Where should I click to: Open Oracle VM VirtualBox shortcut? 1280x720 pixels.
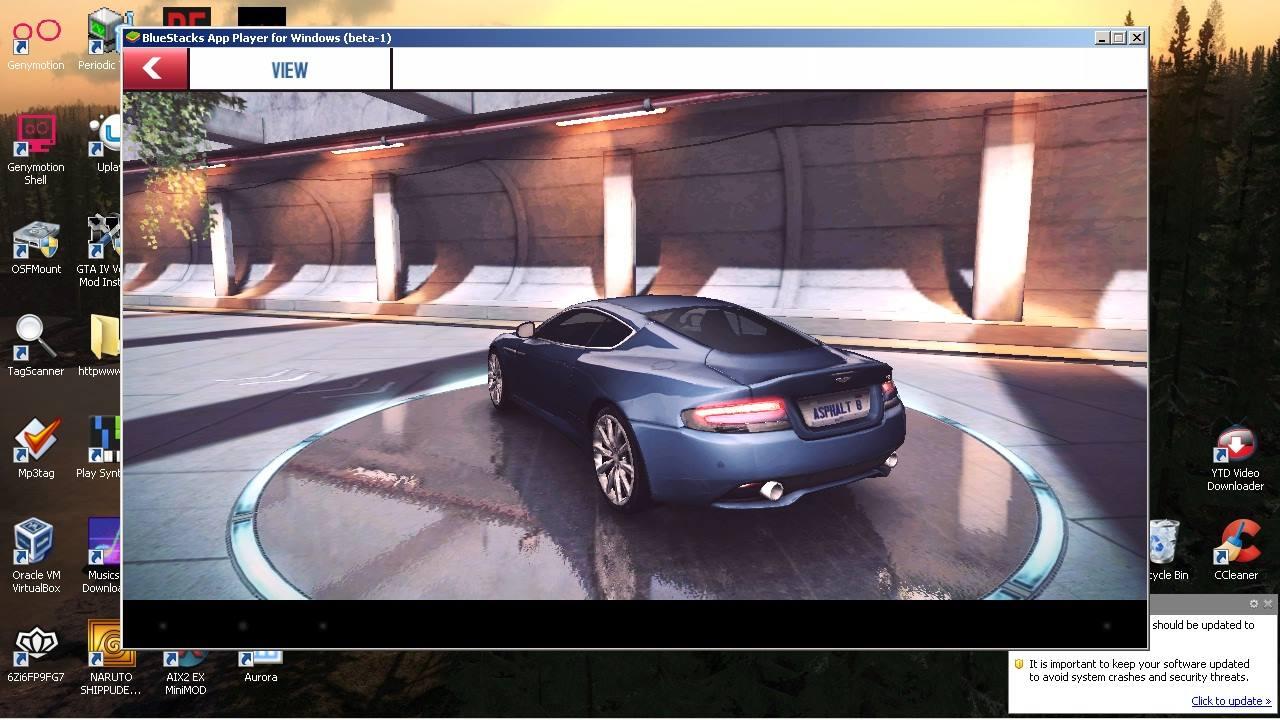(x=36, y=556)
